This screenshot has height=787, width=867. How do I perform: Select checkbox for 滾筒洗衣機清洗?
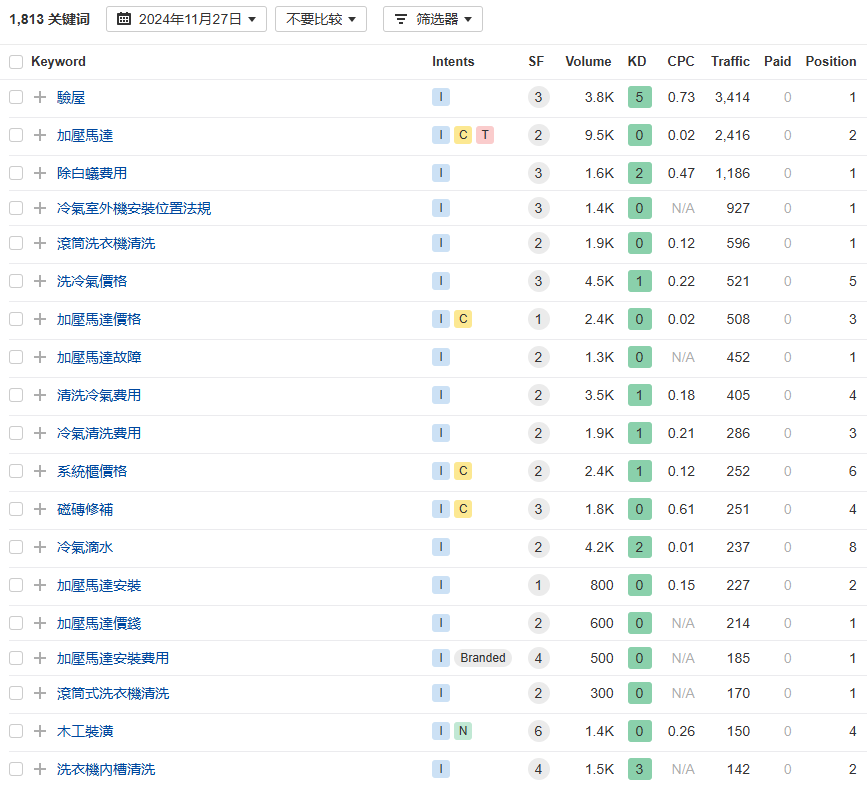(x=16, y=243)
